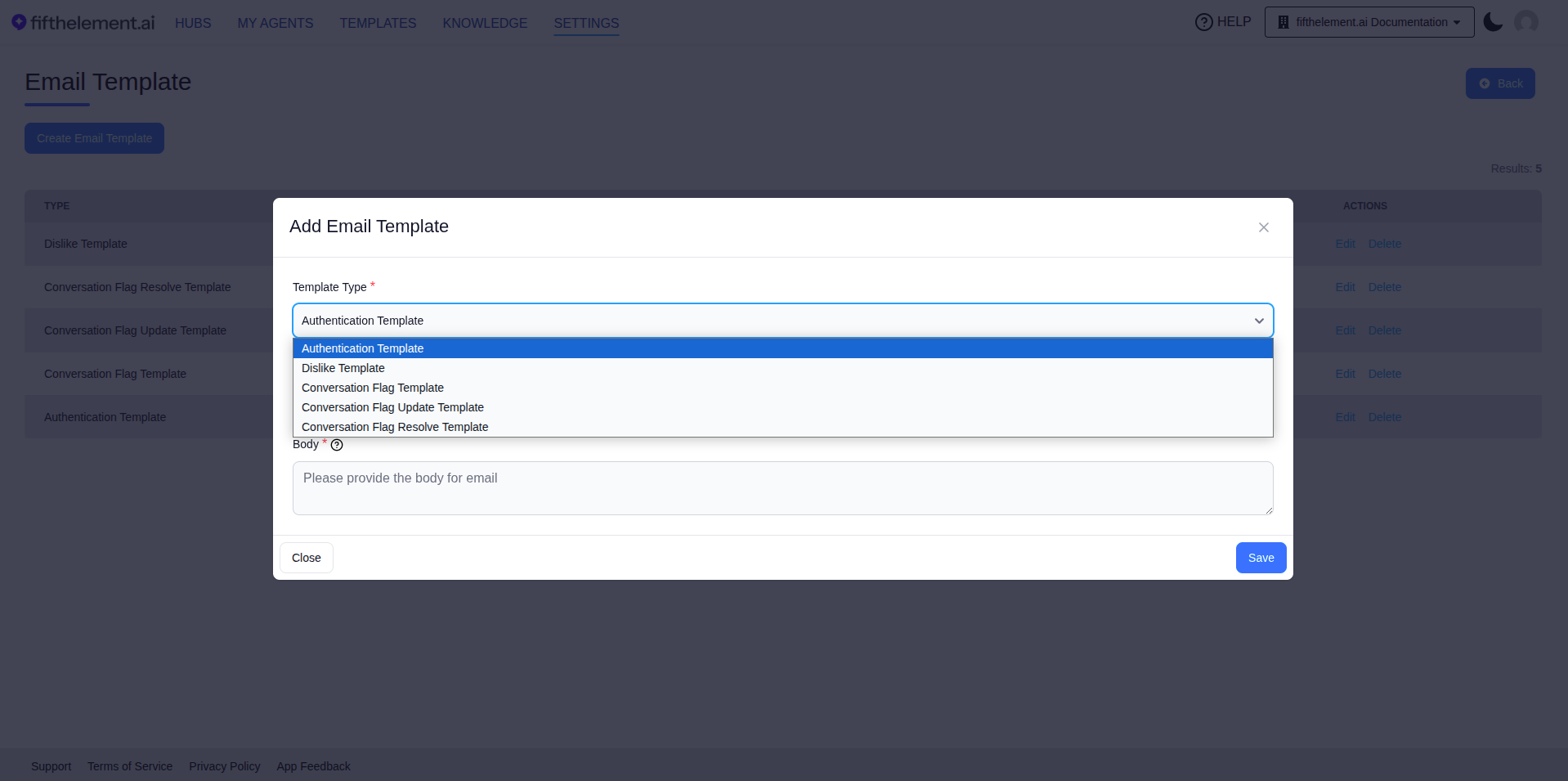This screenshot has width=1568, height=781.
Task: Open the SETTINGS menu
Action: [586, 23]
